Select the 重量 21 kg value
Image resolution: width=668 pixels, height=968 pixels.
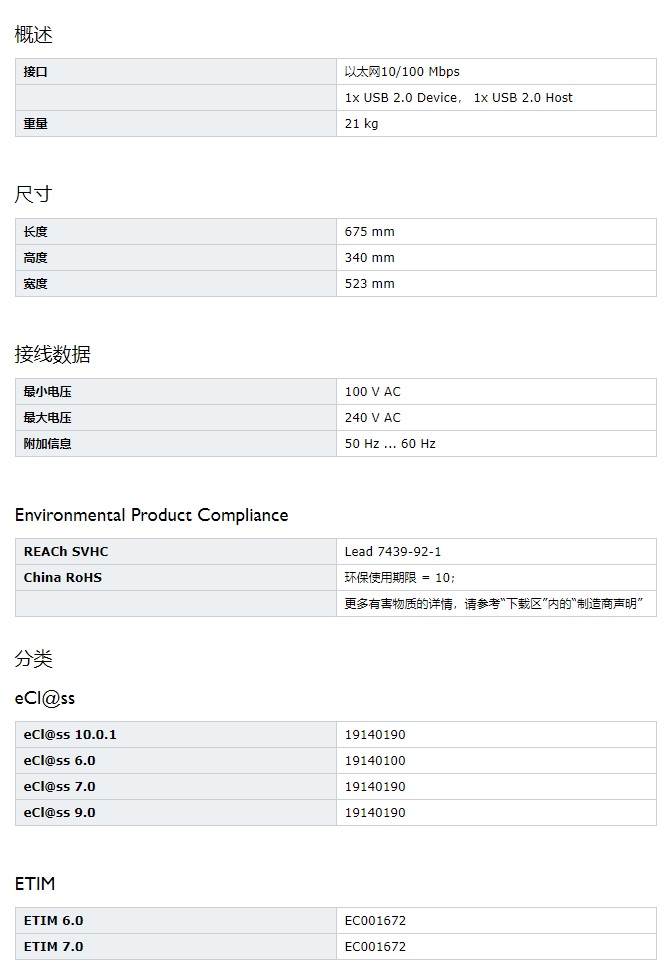tap(361, 123)
